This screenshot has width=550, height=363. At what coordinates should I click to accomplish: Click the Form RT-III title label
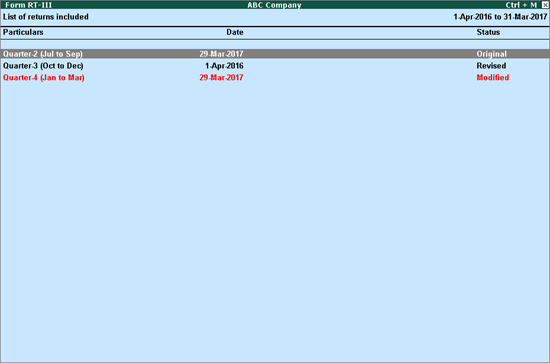[x=28, y=5]
